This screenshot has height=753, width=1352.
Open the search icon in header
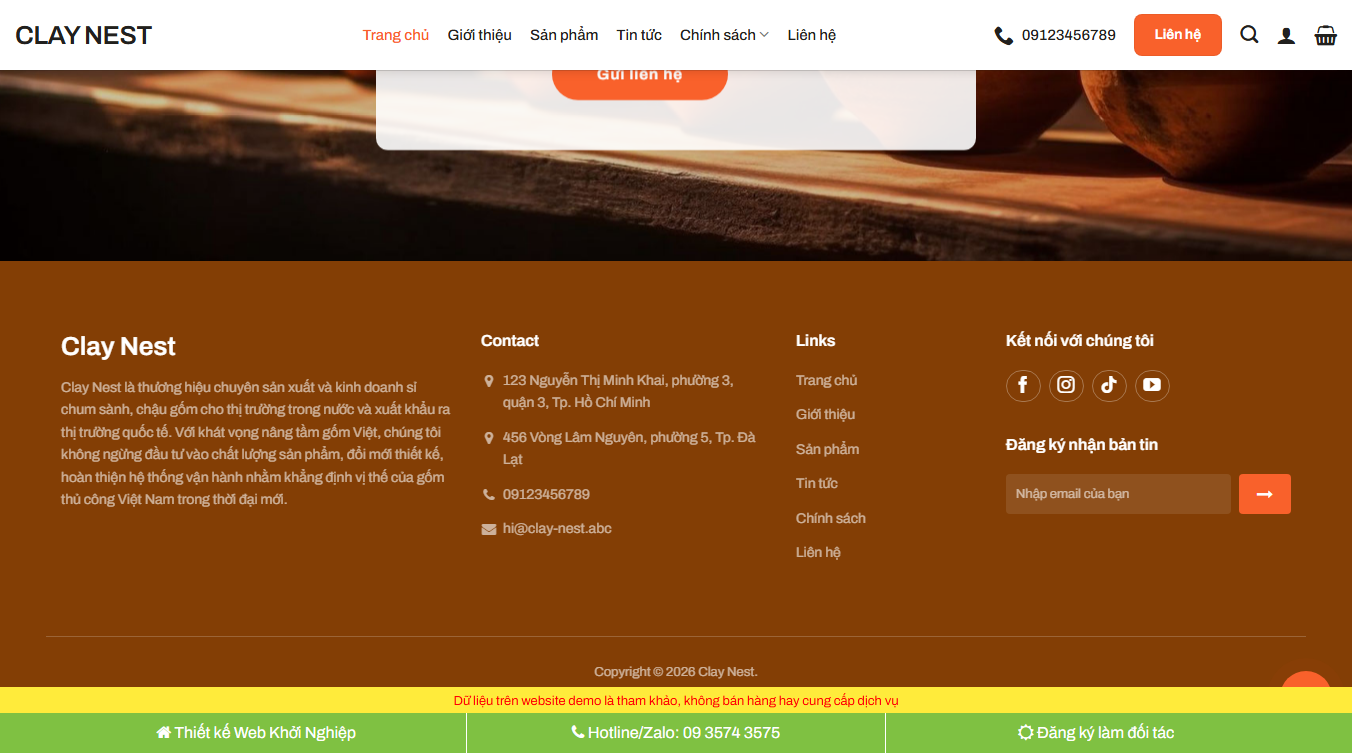(1249, 35)
